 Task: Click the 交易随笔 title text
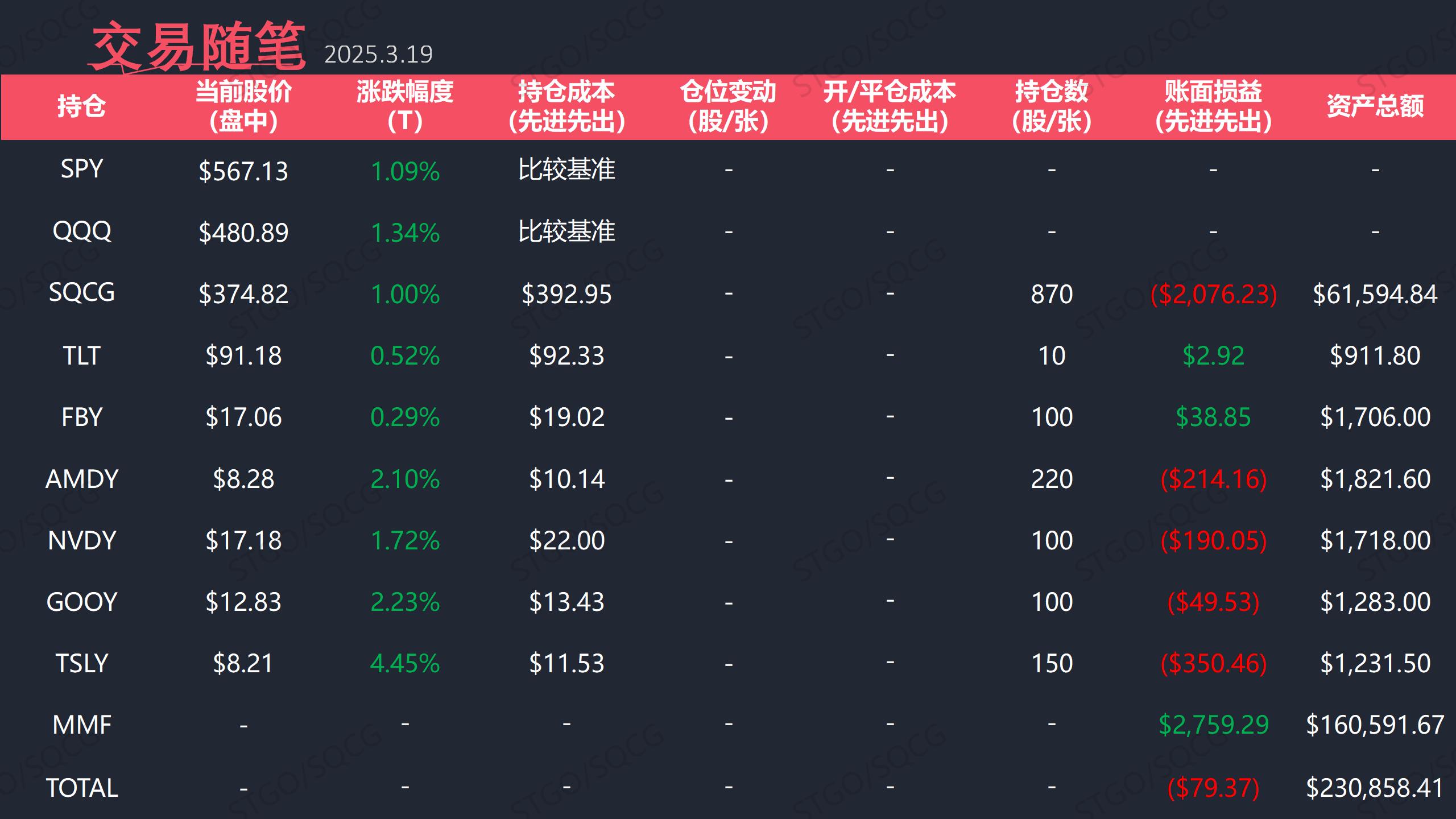pyautogui.click(x=198, y=47)
